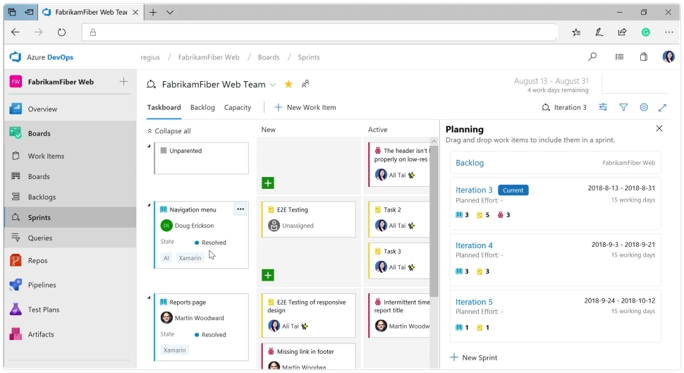This screenshot has width=684, height=373.
Task: Click the FabrikamFiber Web breadcrumb
Action: tap(209, 57)
